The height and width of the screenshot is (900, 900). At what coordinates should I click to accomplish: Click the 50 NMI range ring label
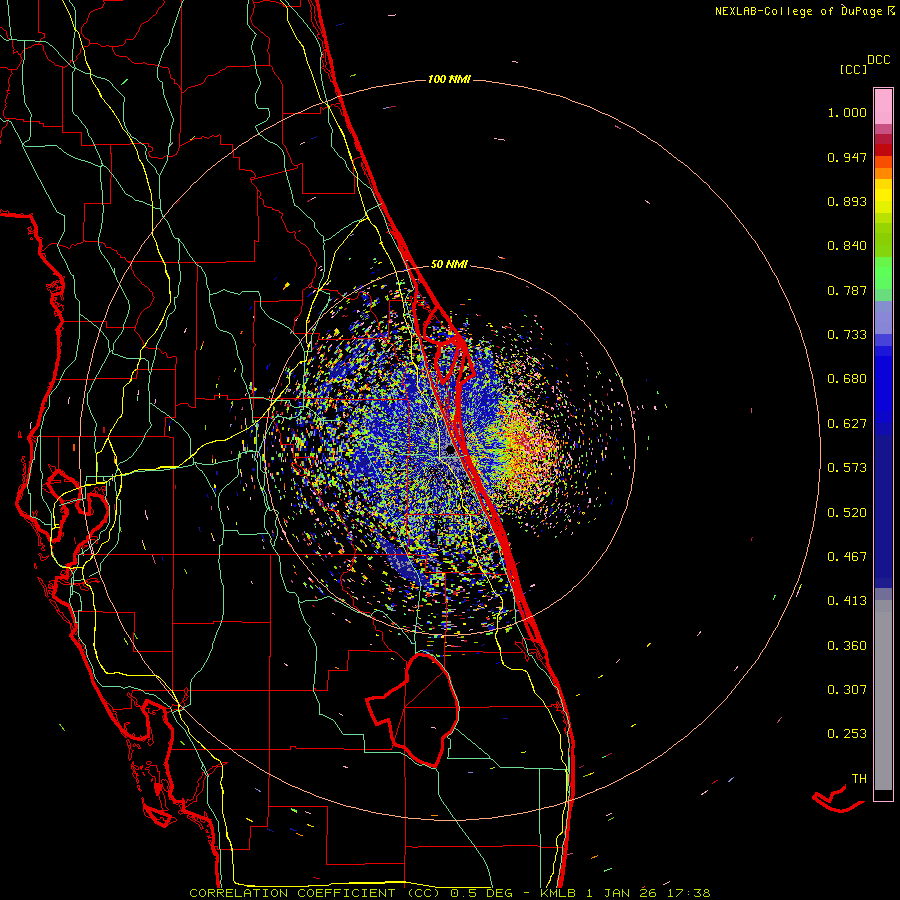click(x=449, y=265)
